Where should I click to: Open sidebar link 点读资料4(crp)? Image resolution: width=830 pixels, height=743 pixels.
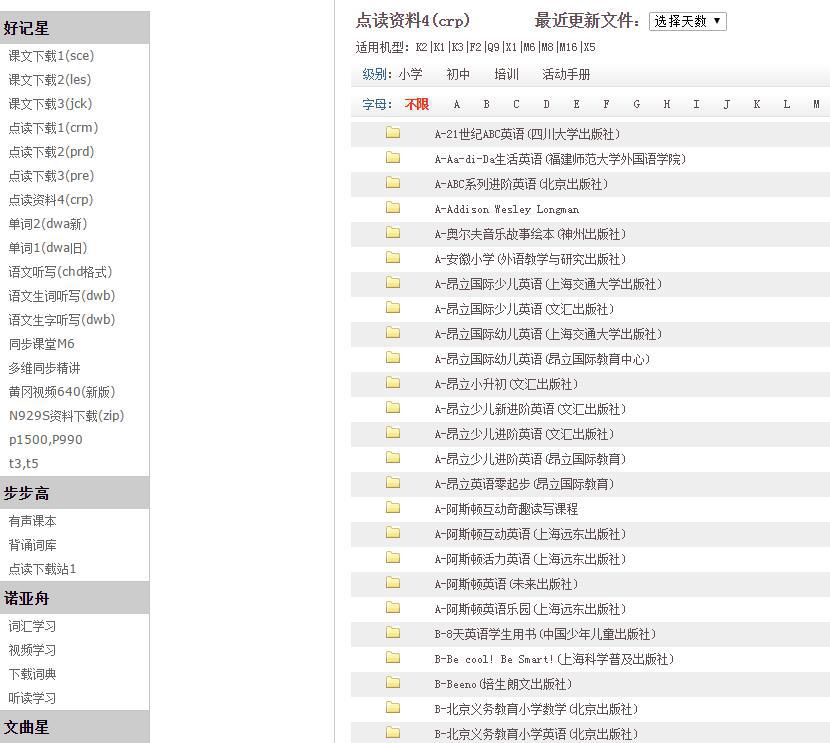click(x=51, y=200)
